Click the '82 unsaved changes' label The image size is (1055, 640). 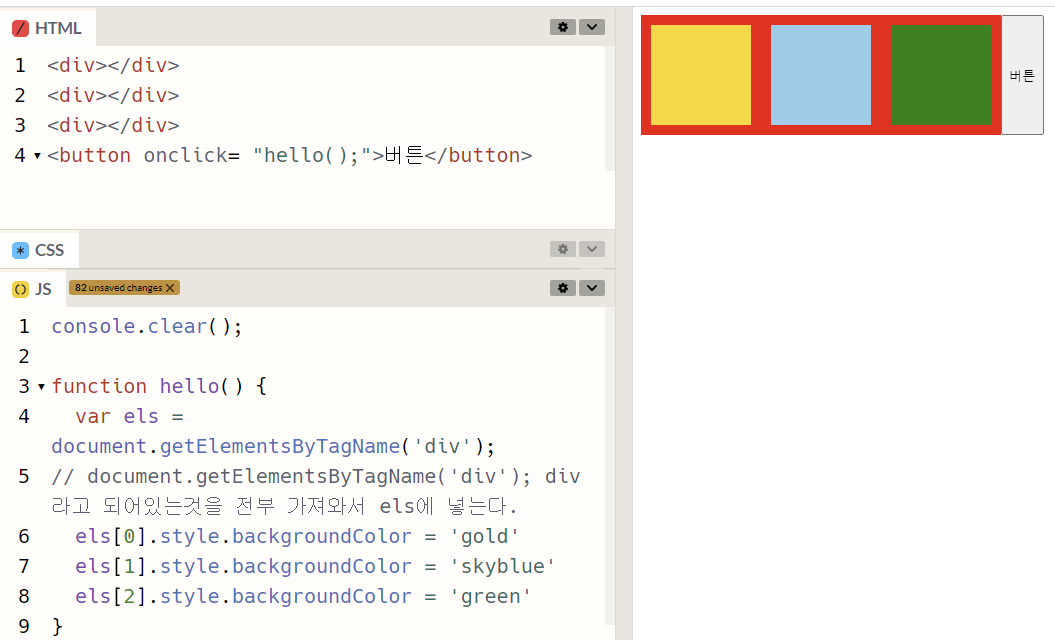[x=118, y=288]
